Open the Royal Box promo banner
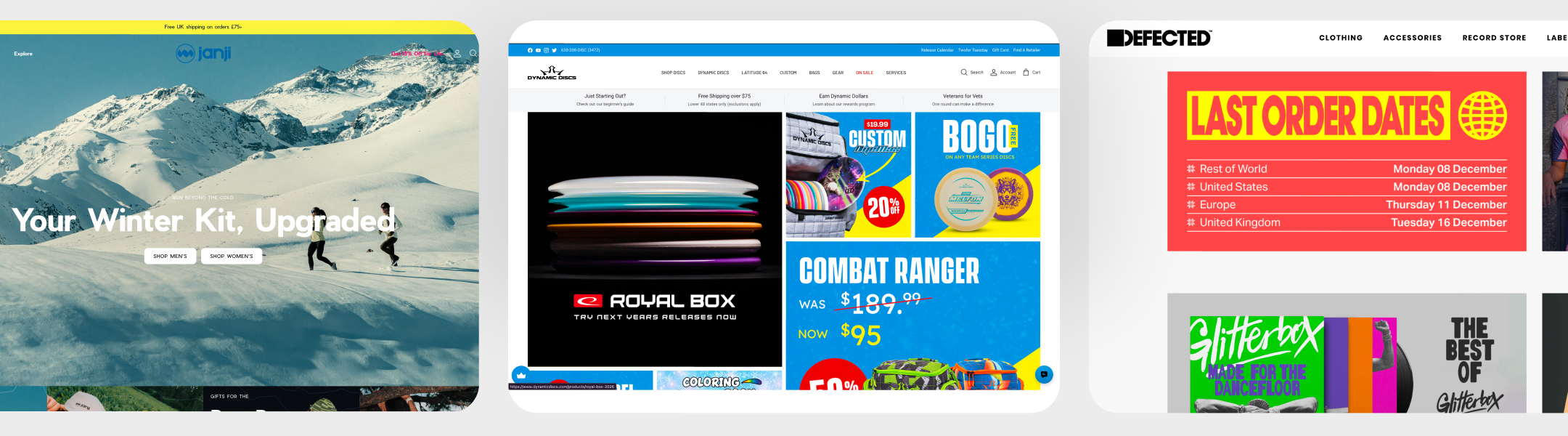Viewport: 1568px width, 436px height. point(655,239)
